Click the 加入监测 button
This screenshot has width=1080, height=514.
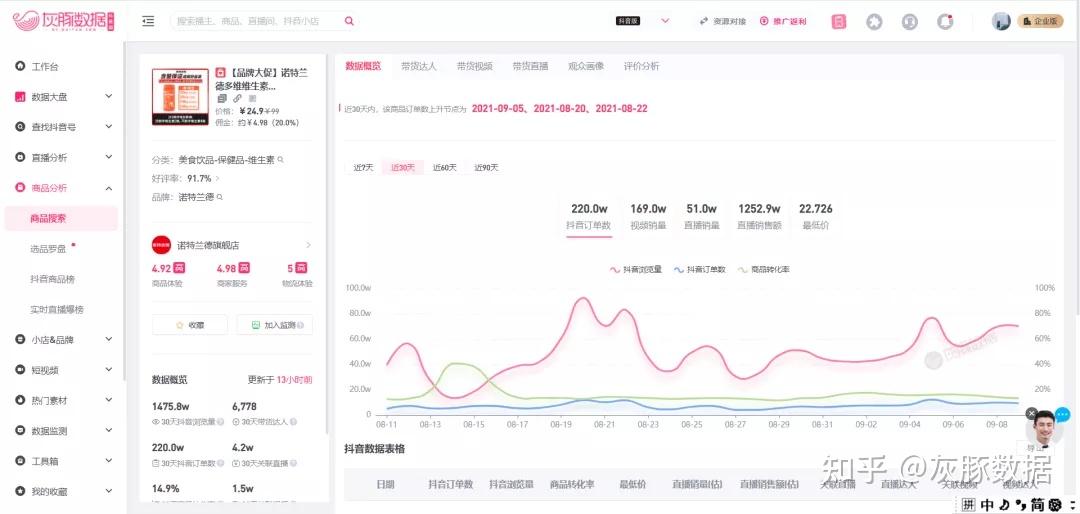(274, 325)
